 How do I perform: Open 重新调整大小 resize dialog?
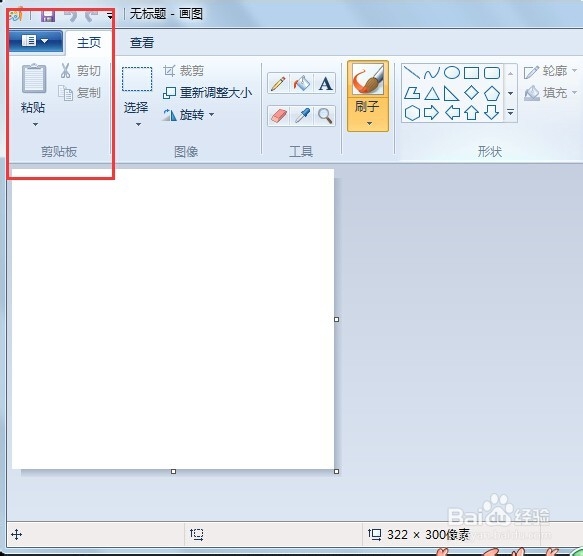(207, 93)
